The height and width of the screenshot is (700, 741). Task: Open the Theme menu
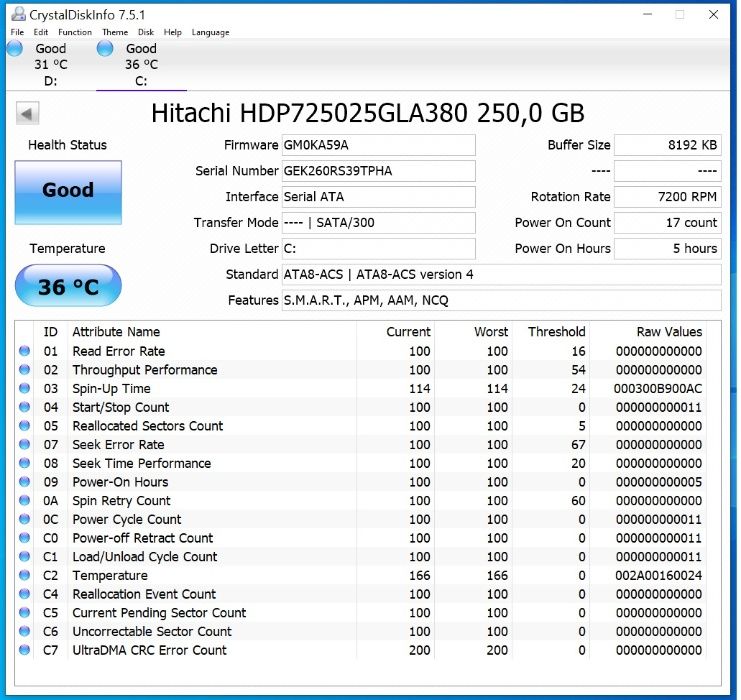click(115, 32)
